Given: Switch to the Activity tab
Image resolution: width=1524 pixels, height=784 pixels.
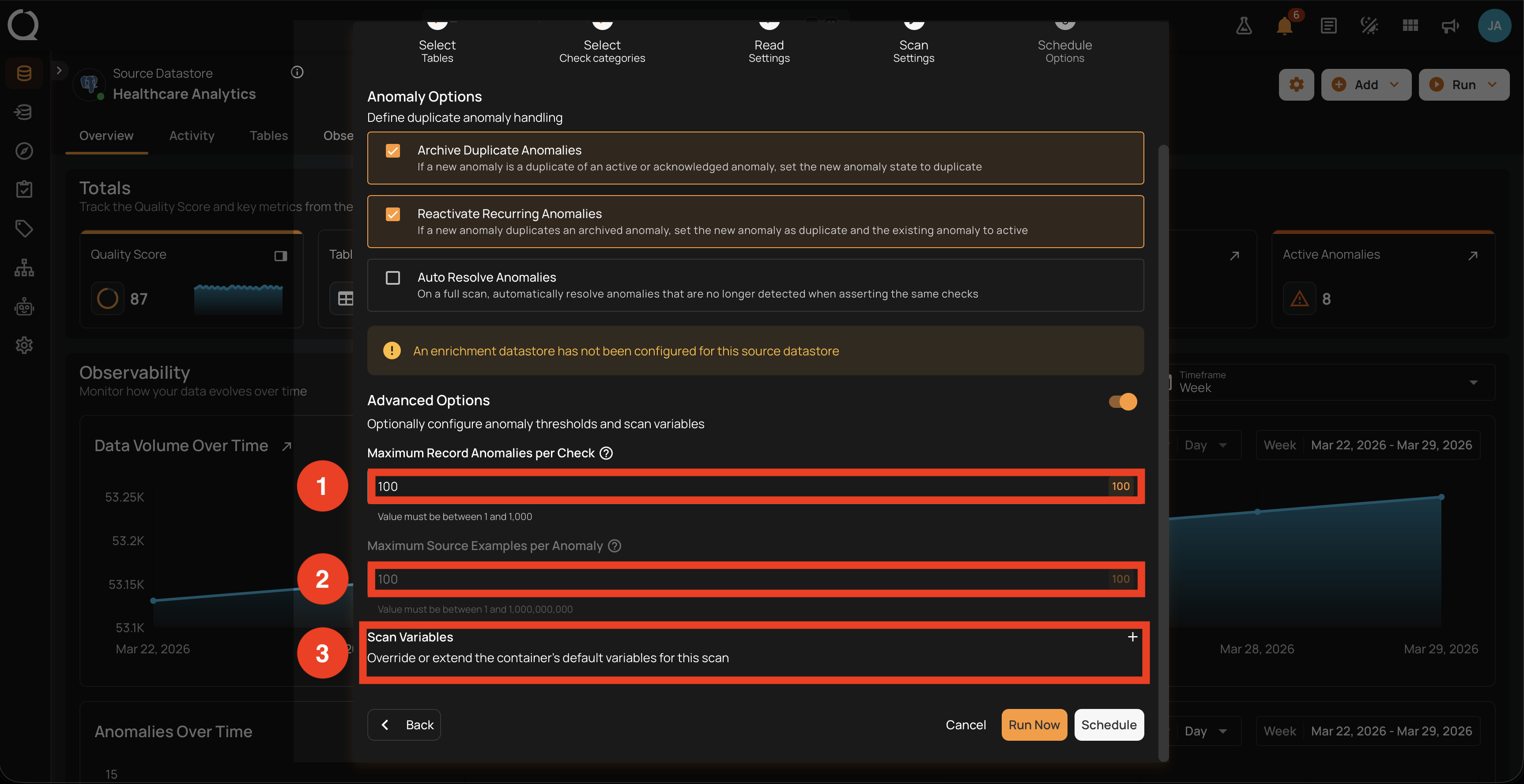Looking at the screenshot, I should pos(192,136).
